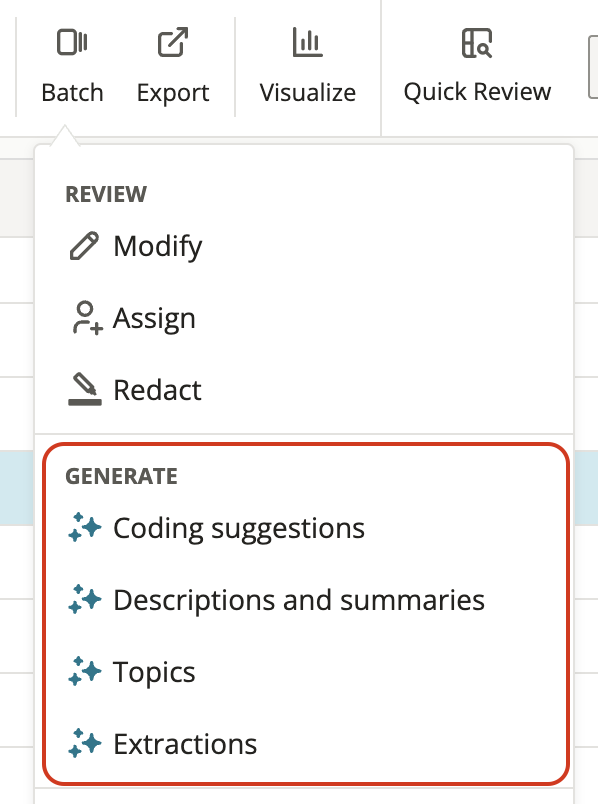Click the Export arrow icon
The image size is (598, 804).
tap(172, 43)
